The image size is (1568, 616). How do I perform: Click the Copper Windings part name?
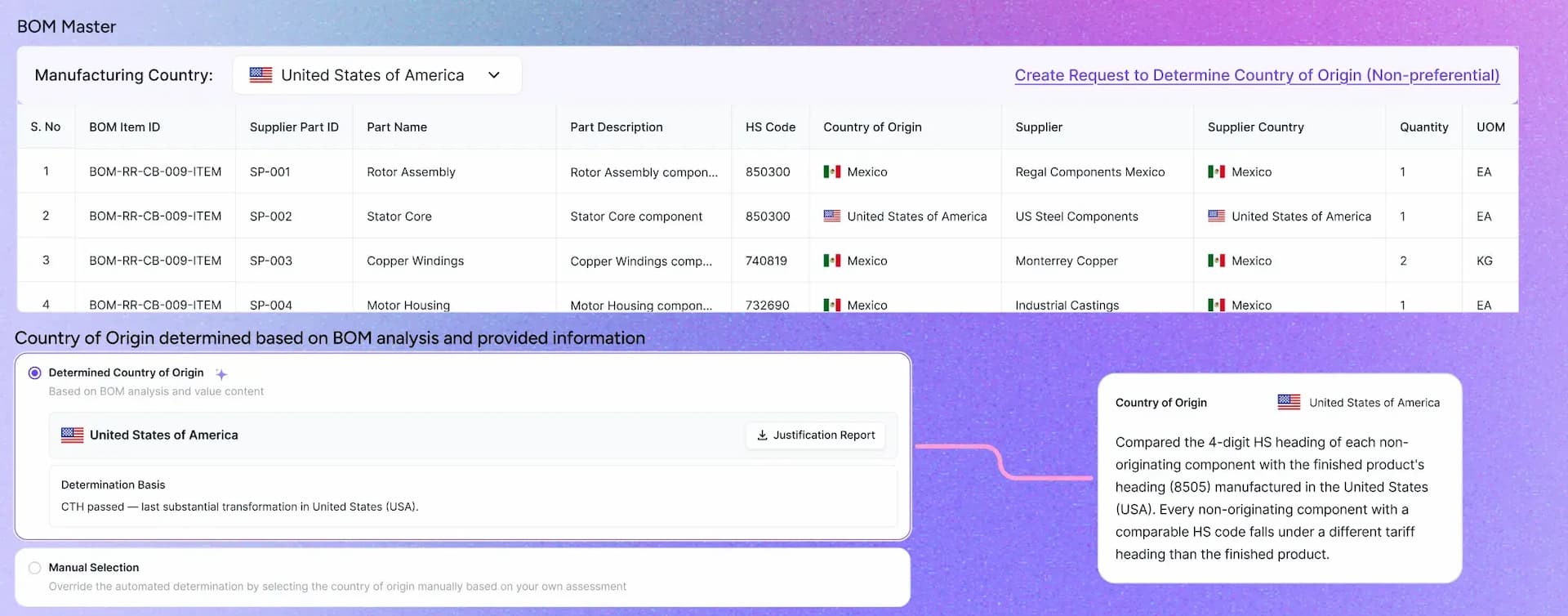click(415, 261)
